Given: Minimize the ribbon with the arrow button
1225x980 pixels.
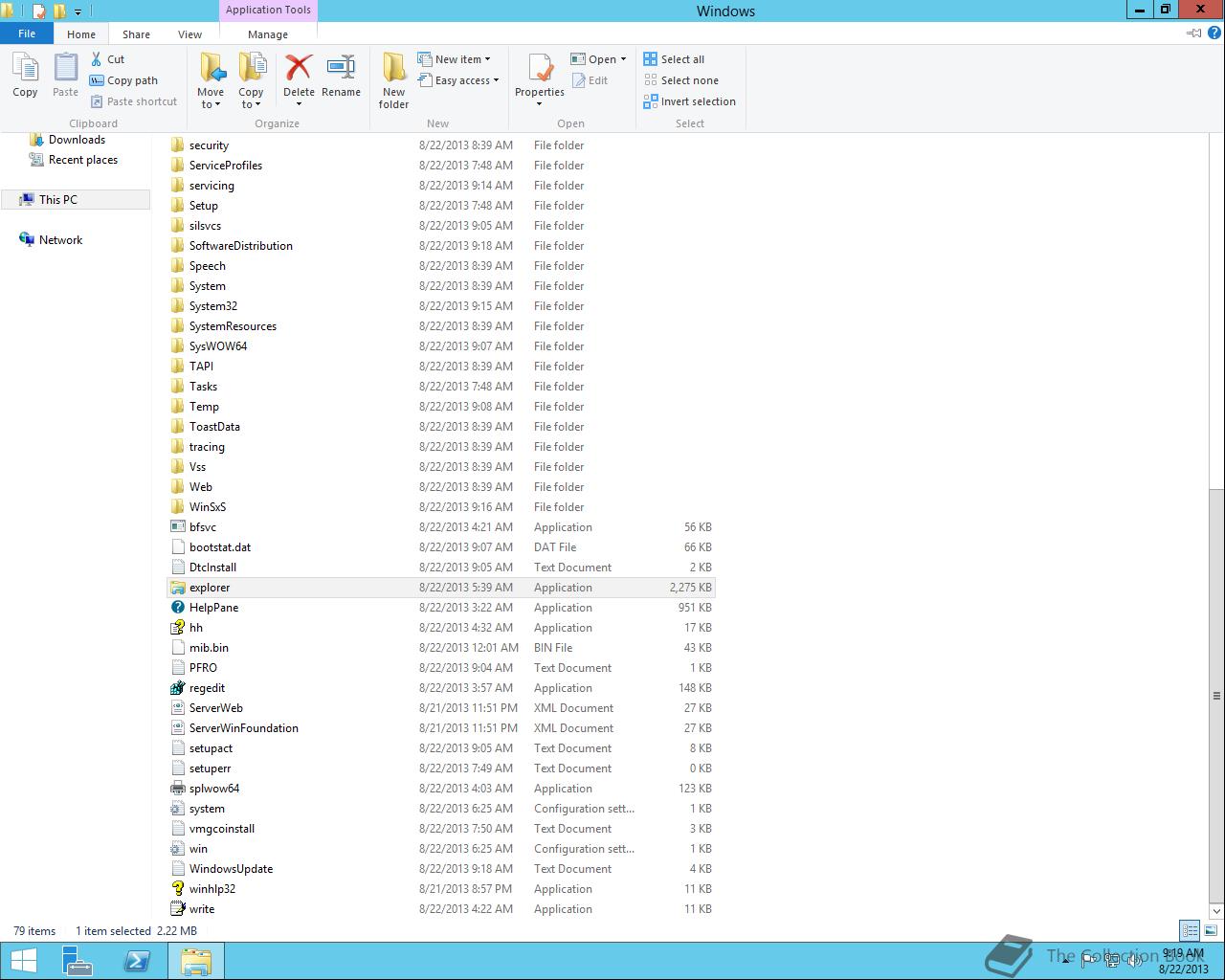Looking at the screenshot, I should [x=1194, y=33].
